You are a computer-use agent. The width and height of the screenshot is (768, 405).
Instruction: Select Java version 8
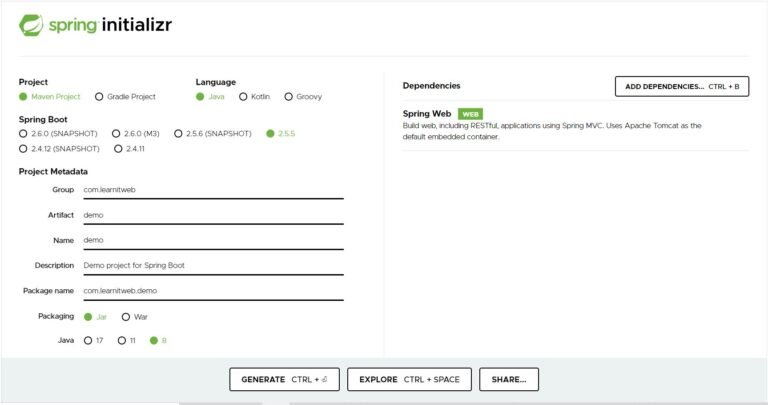(x=158, y=340)
